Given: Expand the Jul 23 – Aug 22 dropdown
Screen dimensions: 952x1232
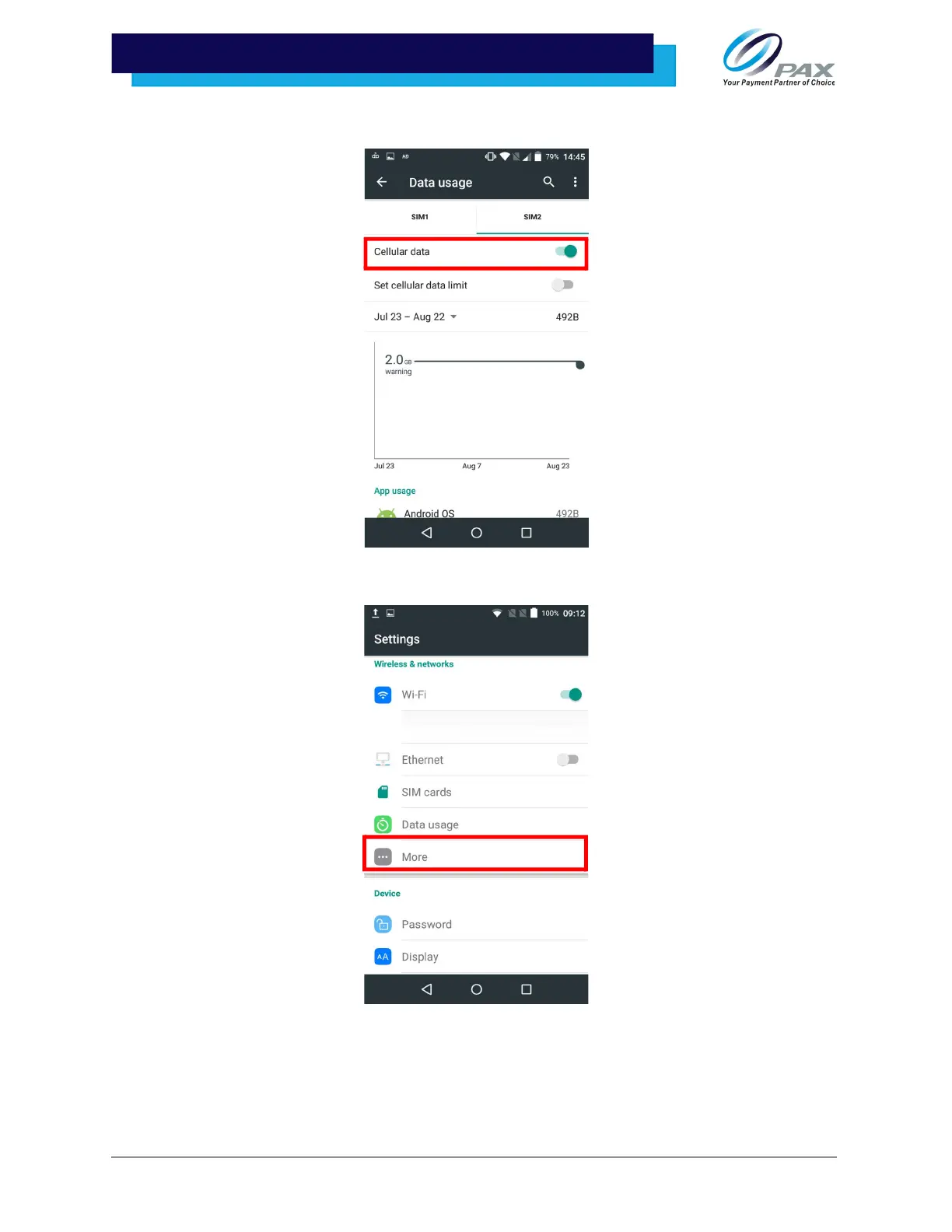Looking at the screenshot, I should click(415, 317).
